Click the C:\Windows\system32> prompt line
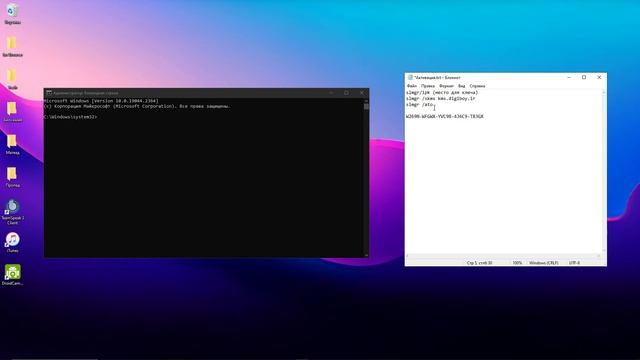This screenshot has width=640, height=360. pos(71,117)
